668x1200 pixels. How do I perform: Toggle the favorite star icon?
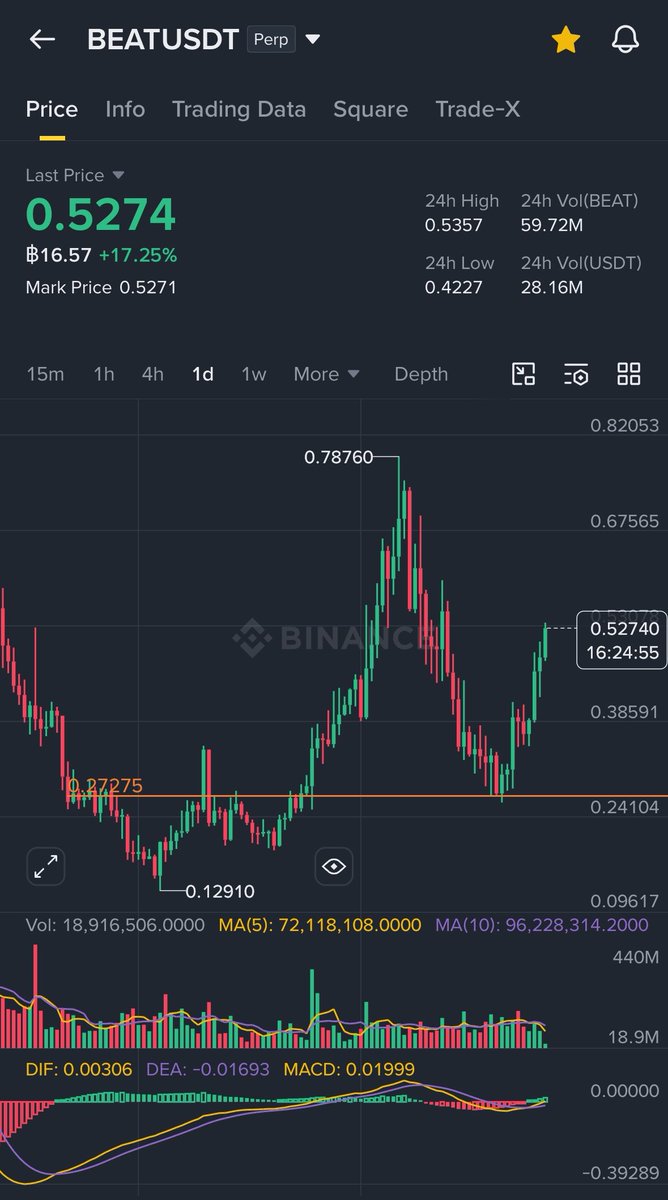point(565,40)
